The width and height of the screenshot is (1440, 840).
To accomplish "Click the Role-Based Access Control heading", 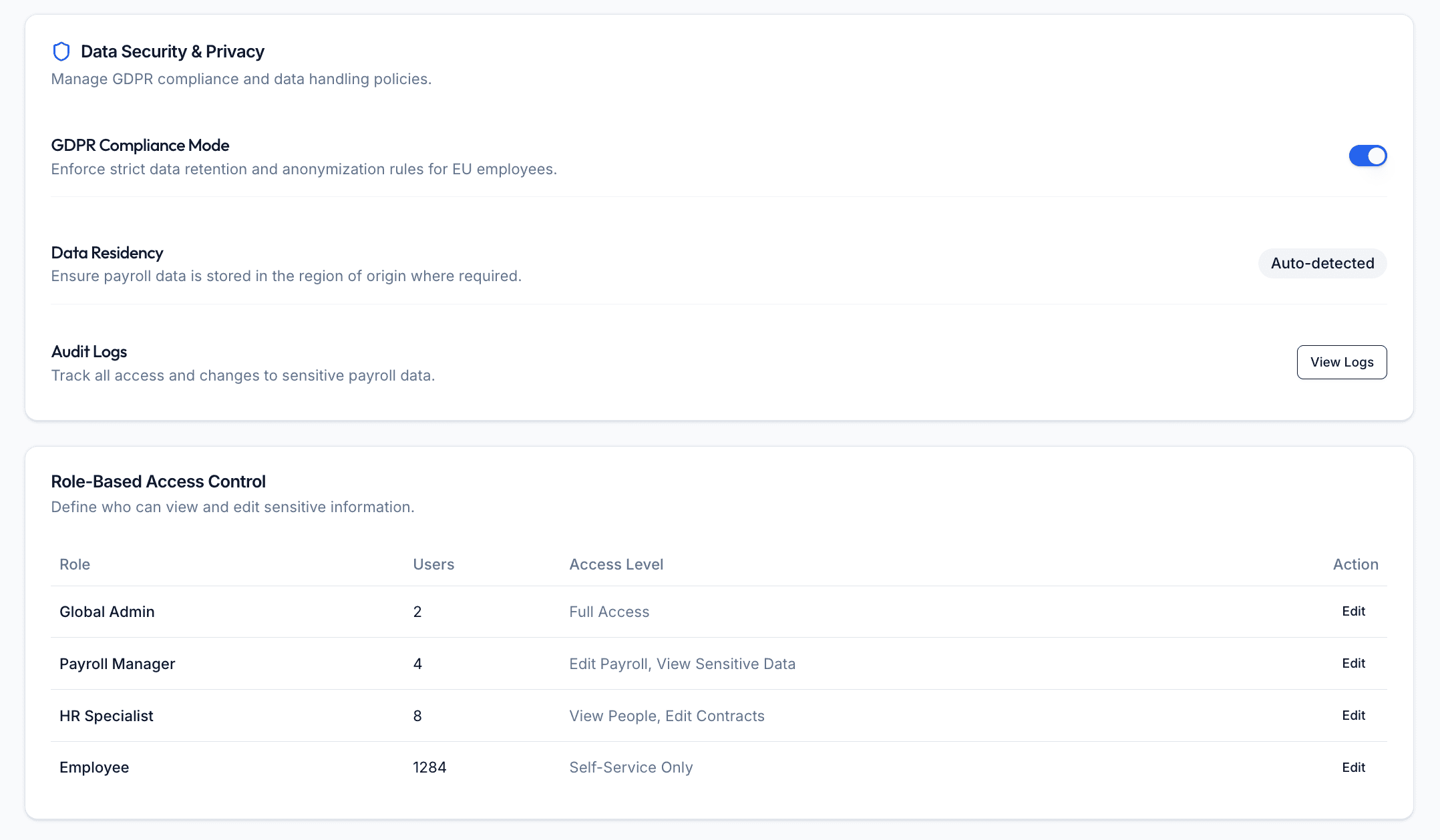I will 158,481.
